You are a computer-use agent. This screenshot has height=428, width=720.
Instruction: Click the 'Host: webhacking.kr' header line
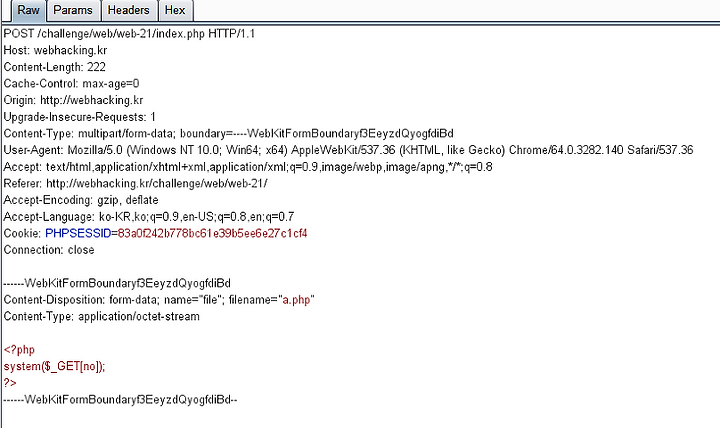(55, 51)
